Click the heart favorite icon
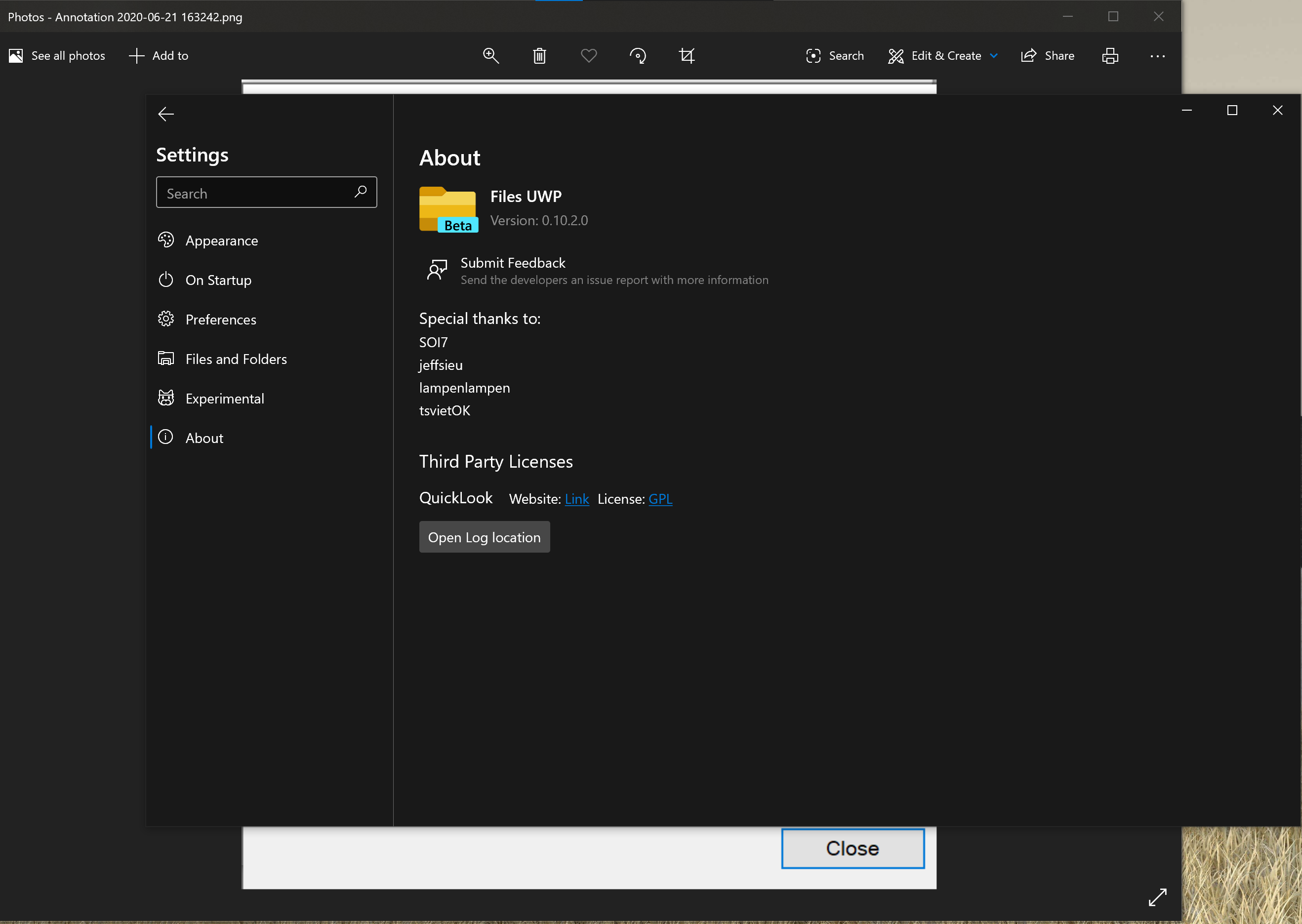Screen dimensions: 1302x924 589,56
